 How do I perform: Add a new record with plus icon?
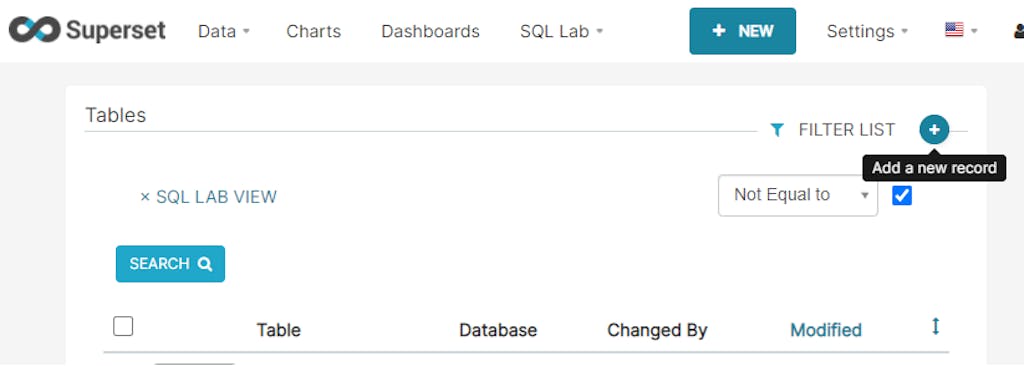click(934, 129)
